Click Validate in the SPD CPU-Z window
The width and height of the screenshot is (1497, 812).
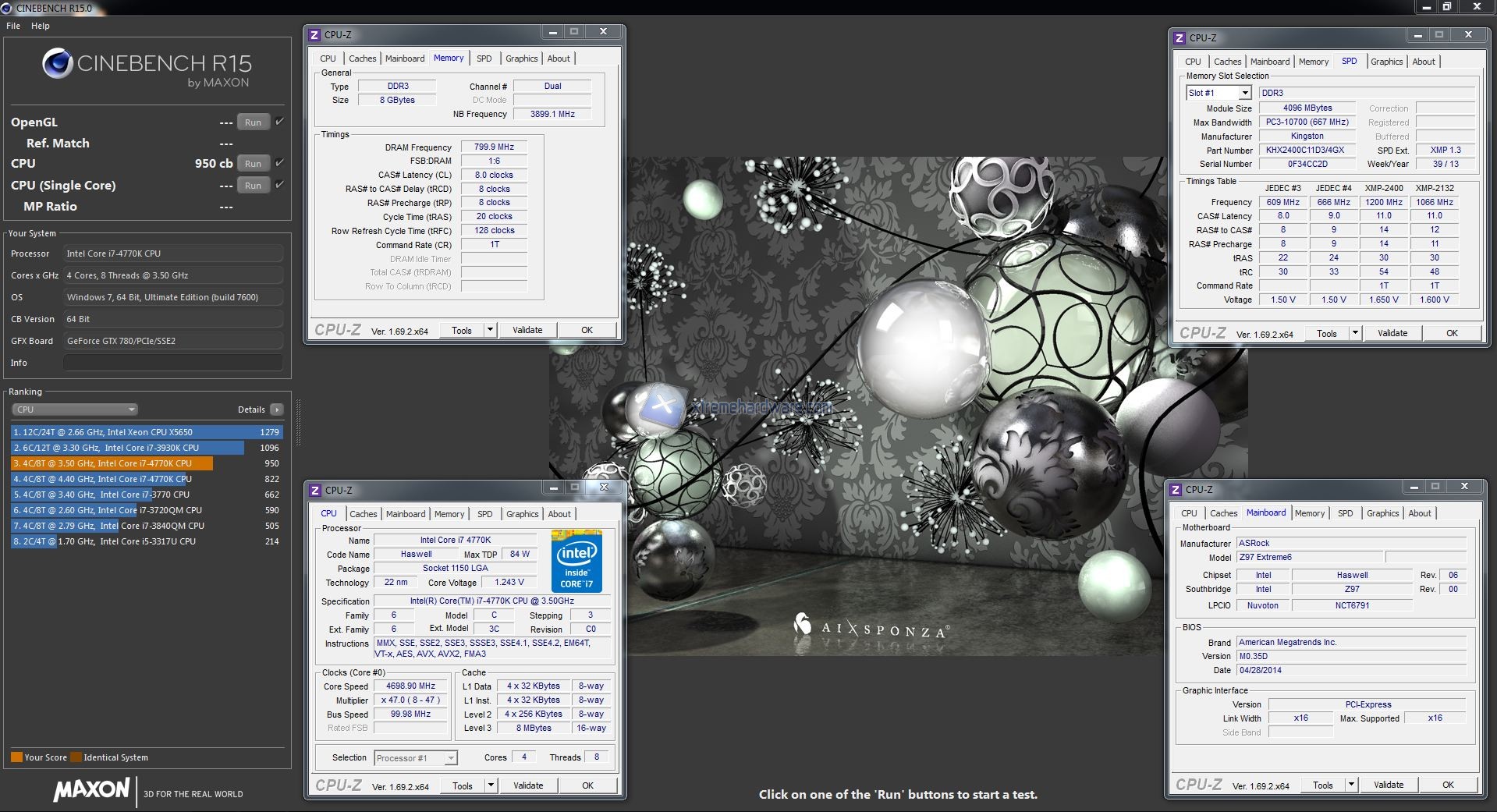[x=1392, y=333]
